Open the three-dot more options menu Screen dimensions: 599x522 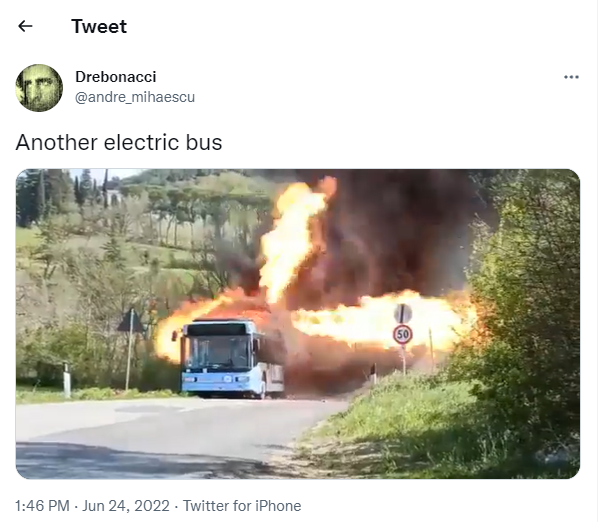(x=571, y=77)
